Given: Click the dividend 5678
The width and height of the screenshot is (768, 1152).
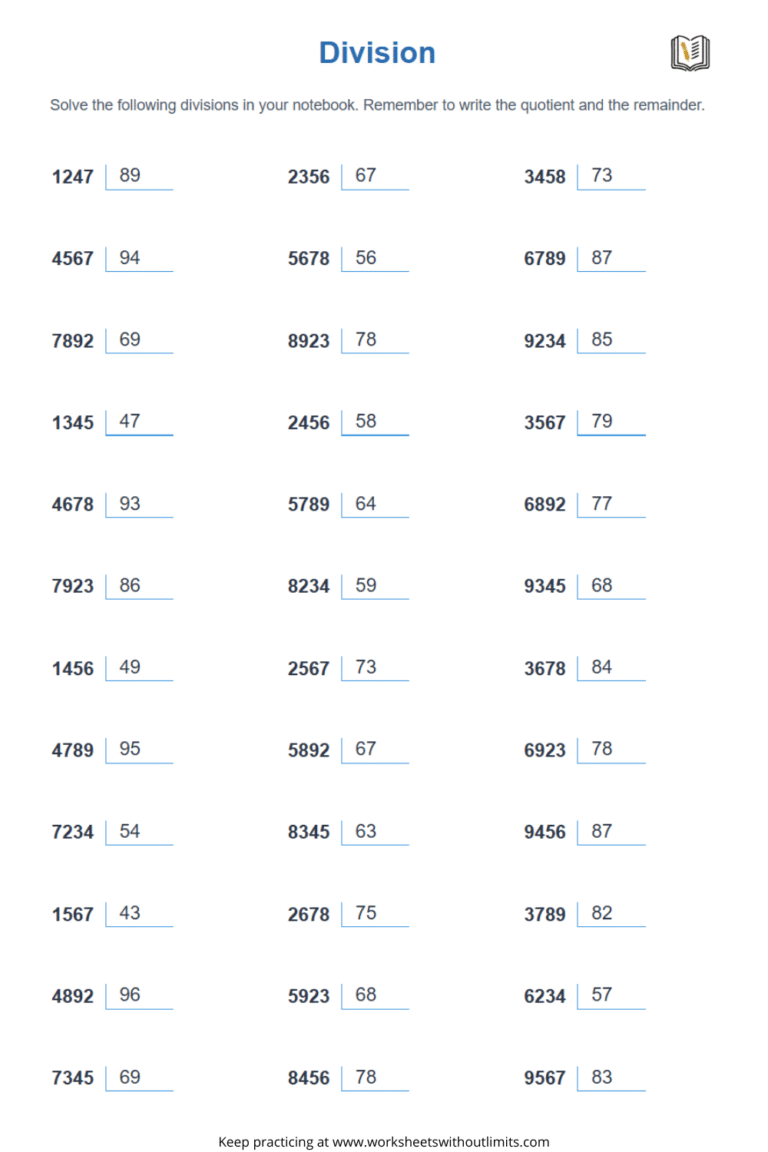Looking at the screenshot, I should (x=308, y=259).
